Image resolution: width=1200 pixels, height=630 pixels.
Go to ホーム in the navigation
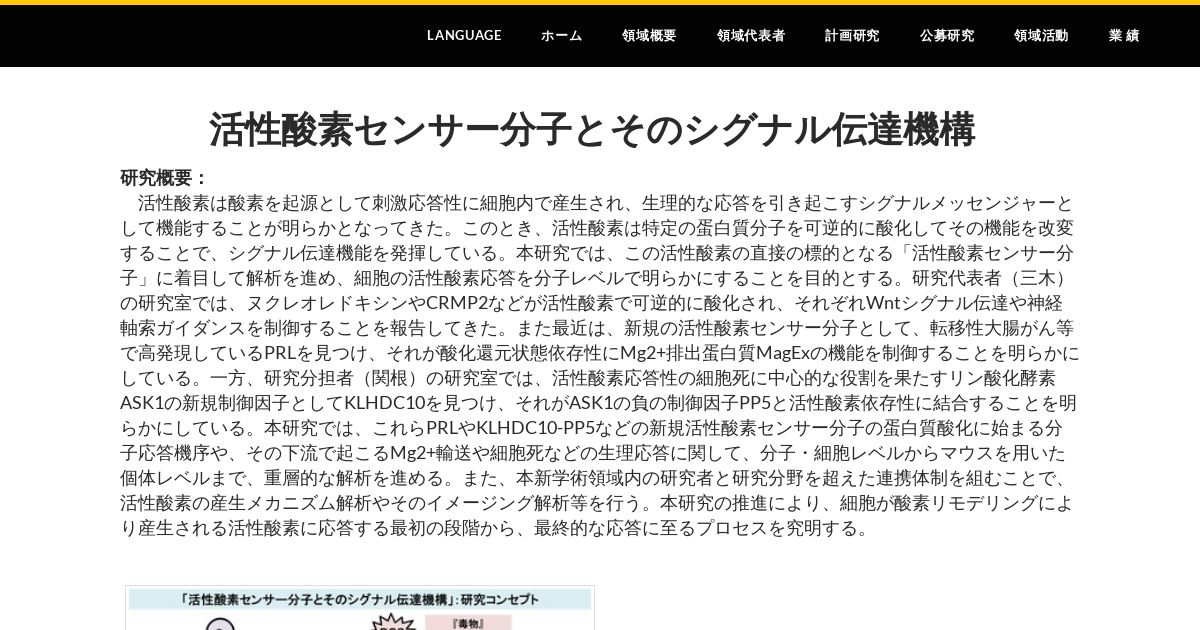(x=562, y=36)
